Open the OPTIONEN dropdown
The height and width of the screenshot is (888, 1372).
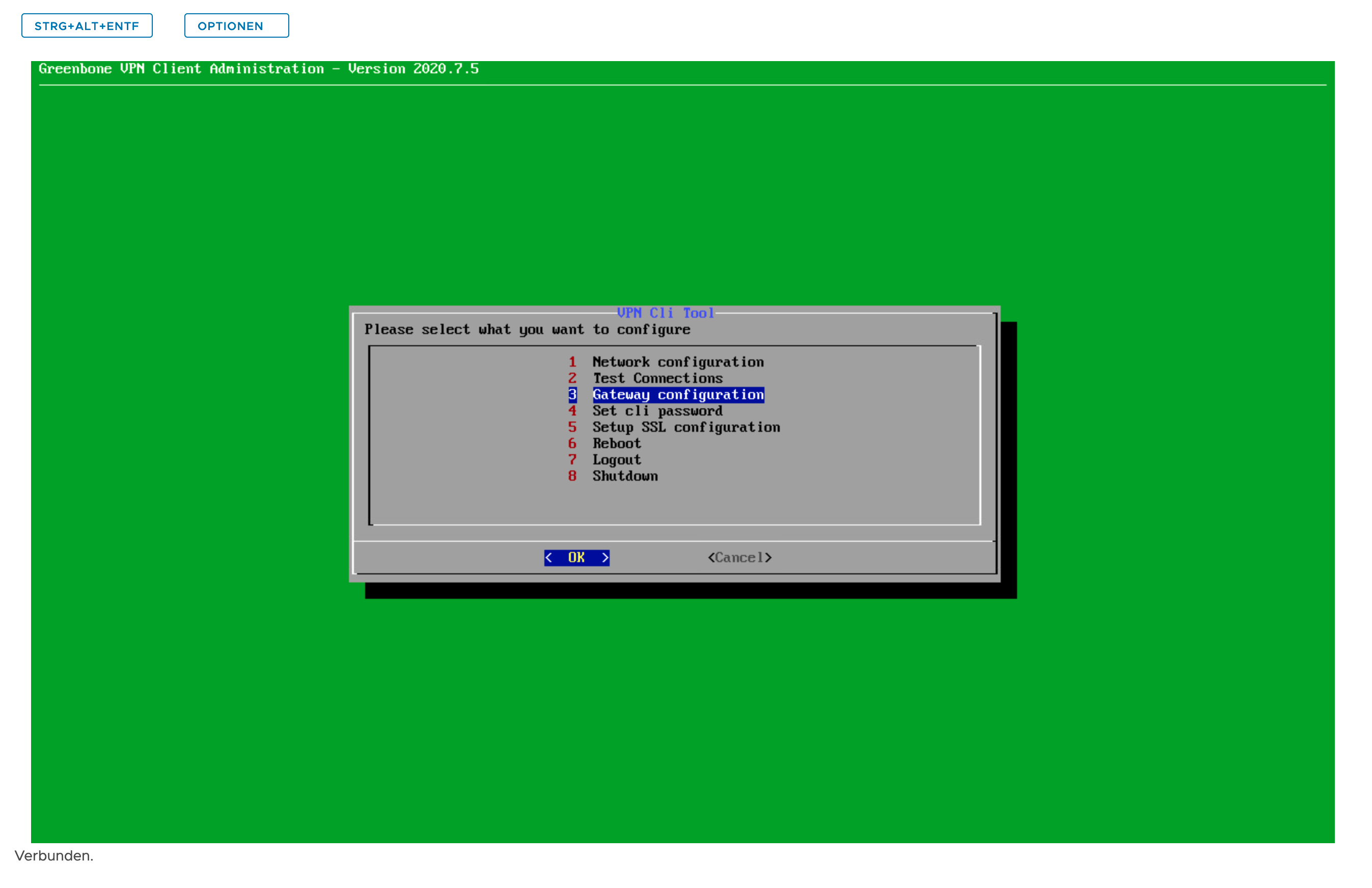[236, 26]
